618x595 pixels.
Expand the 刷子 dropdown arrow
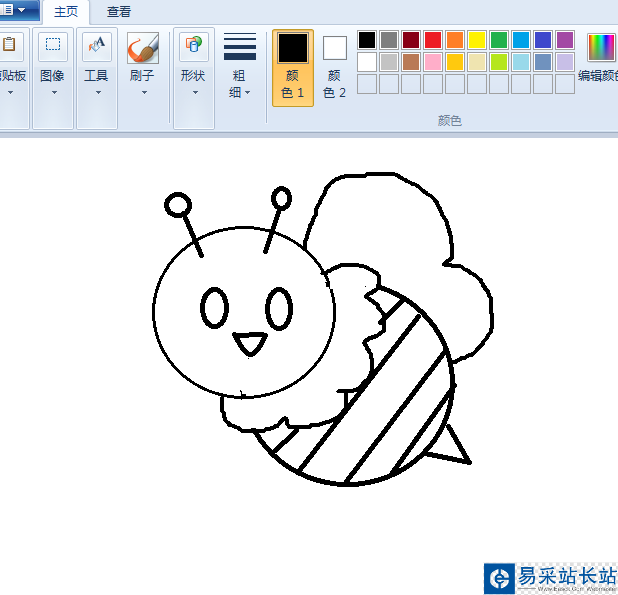coord(144,93)
